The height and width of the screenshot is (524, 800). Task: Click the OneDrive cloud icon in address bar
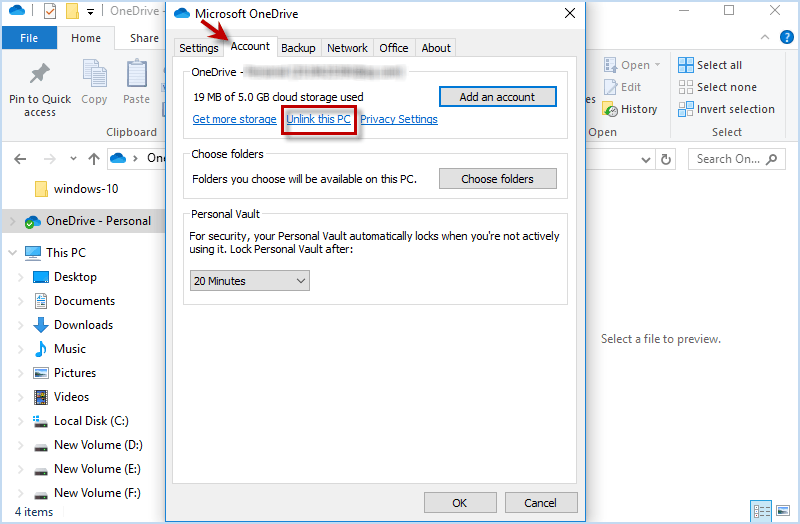[117, 158]
